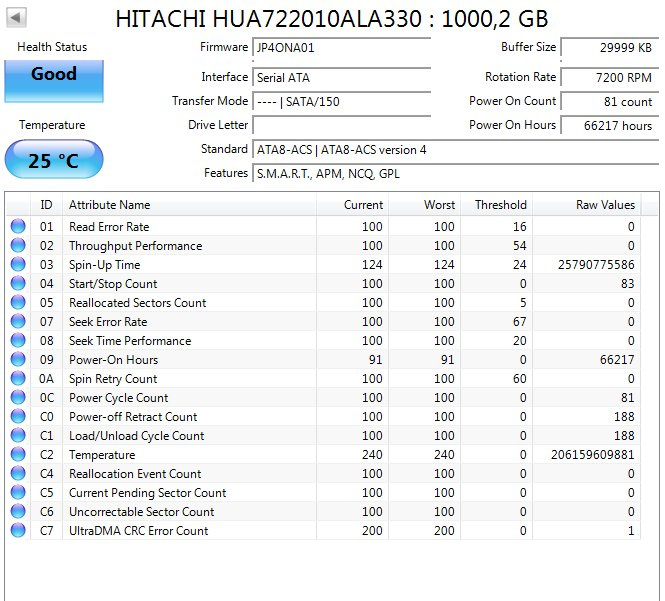665x601 pixels.
Task: Select the Spin Retry Count row name
Action: [x=113, y=378]
